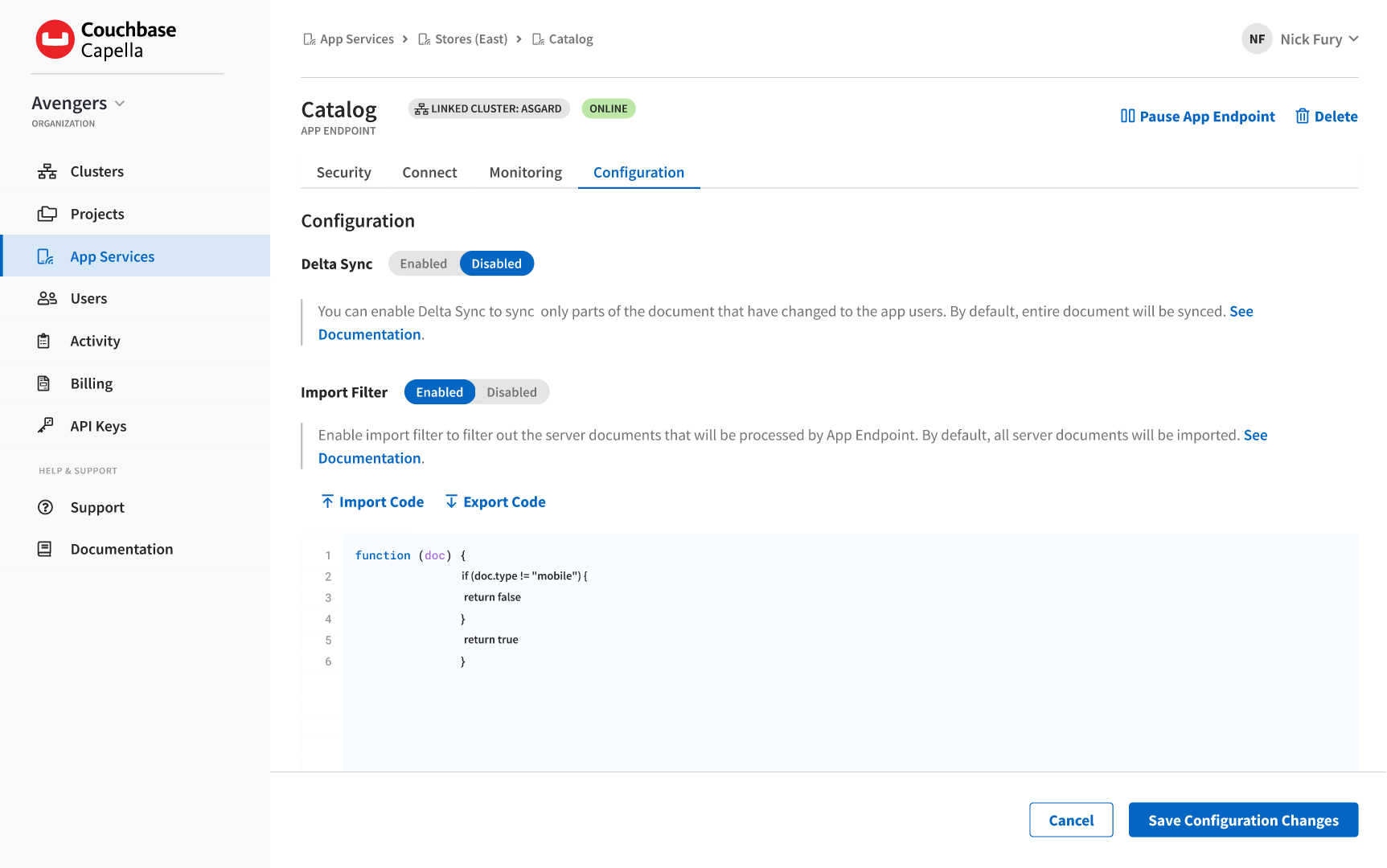Open the Documentation sidebar icon

pos(44,549)
